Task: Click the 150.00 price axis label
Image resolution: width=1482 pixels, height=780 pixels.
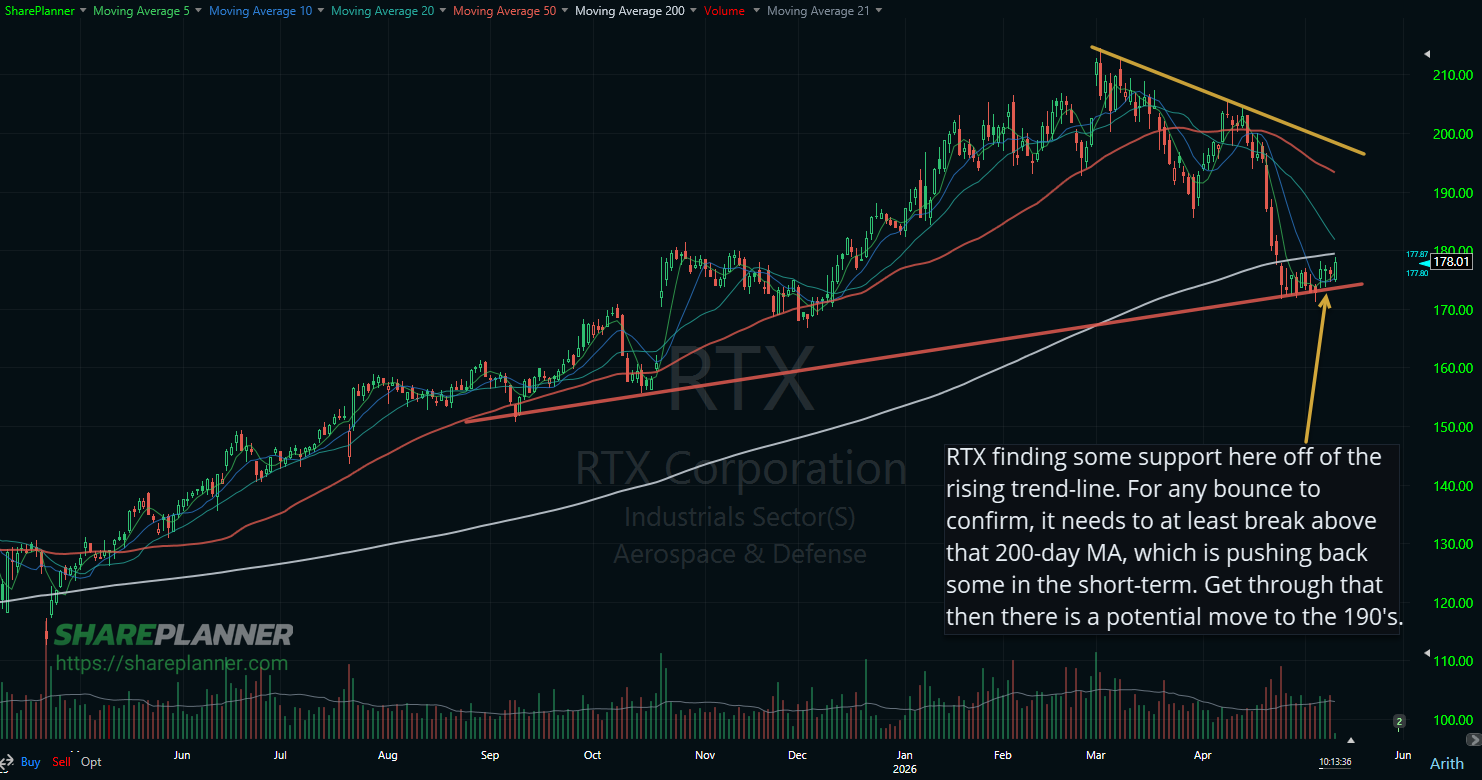Action: click(1451, 427)
